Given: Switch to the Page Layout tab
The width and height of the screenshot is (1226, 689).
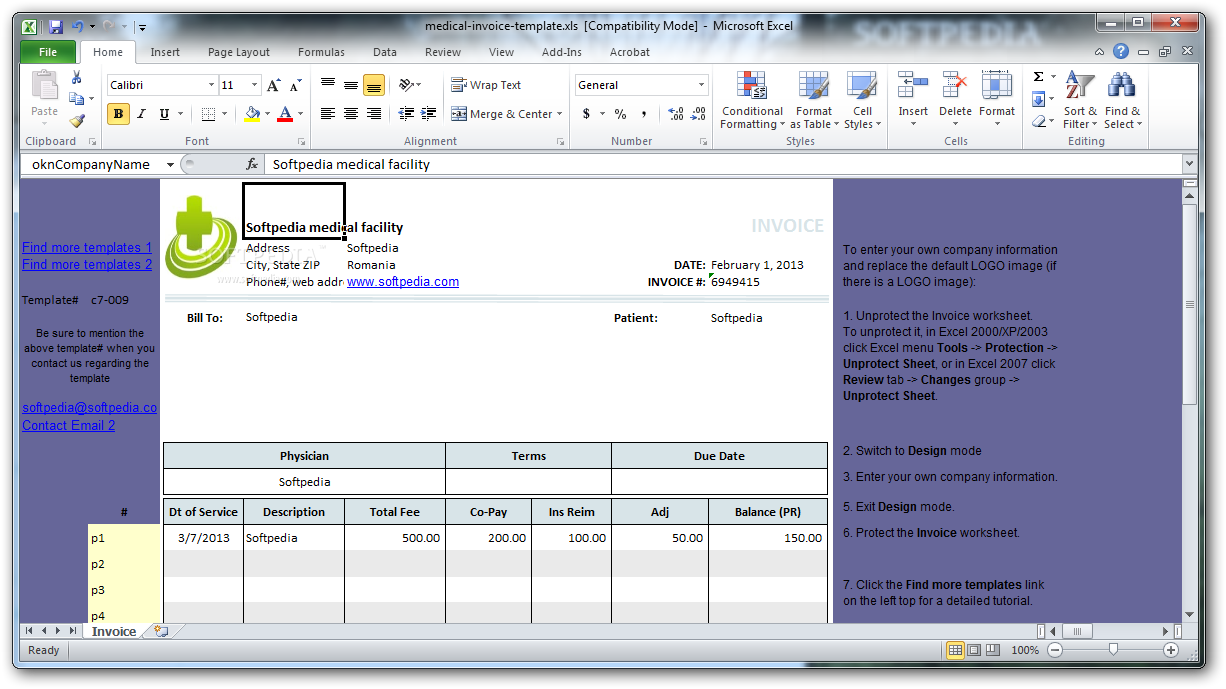Looking at the screenshot, I should click(239, 52).
